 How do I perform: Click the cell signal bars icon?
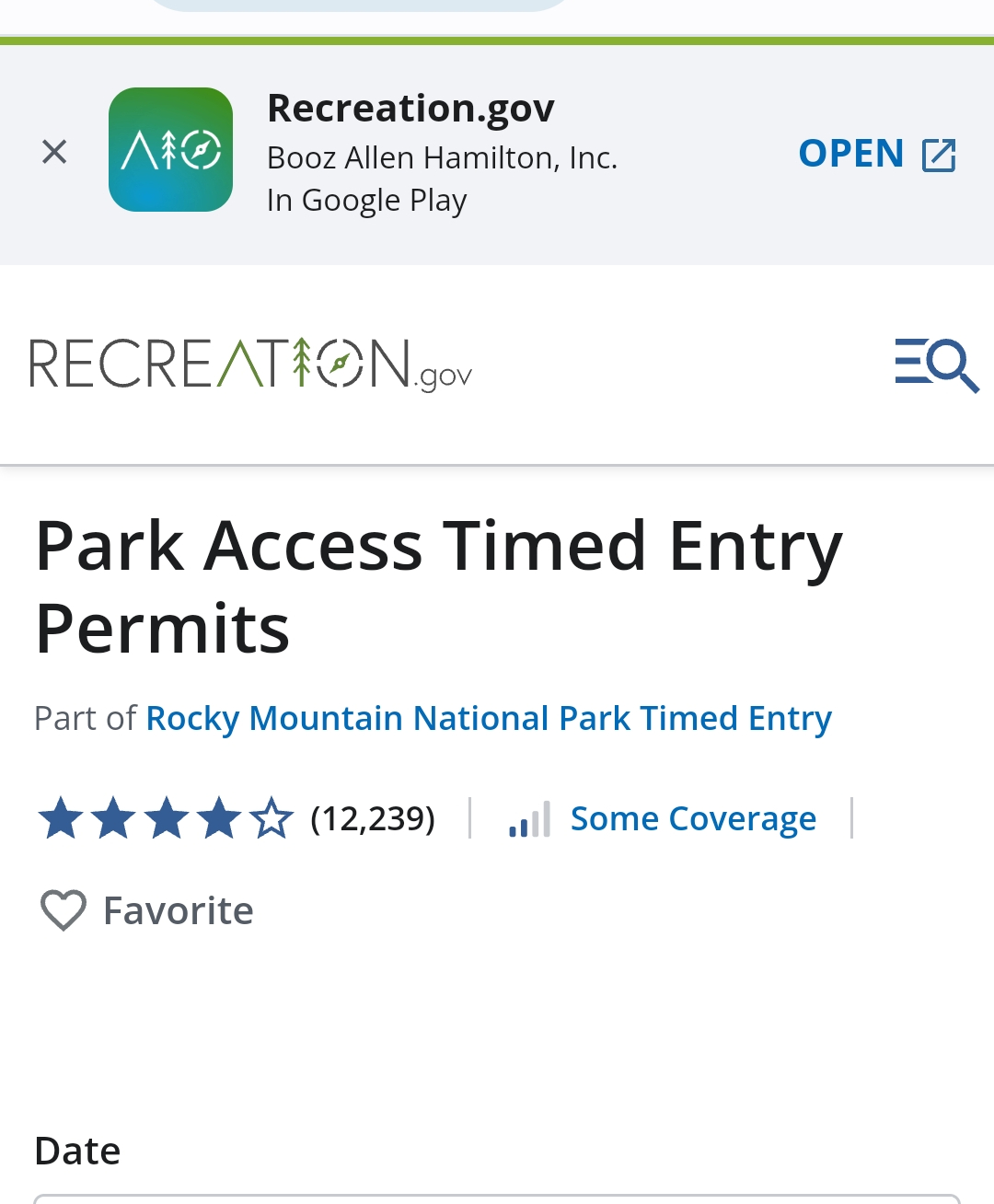[x=530, y=818]
